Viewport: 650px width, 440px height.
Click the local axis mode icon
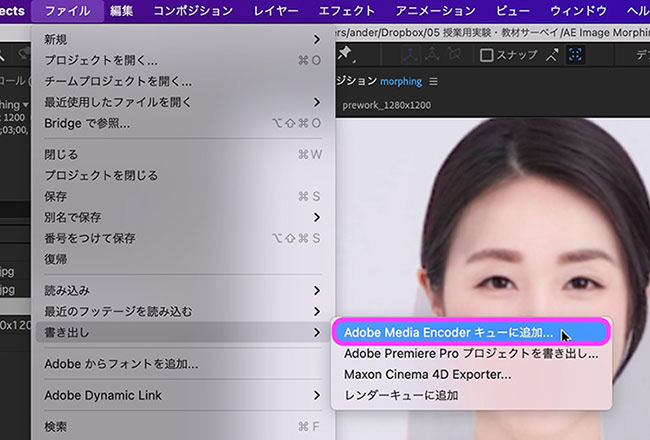410,55
